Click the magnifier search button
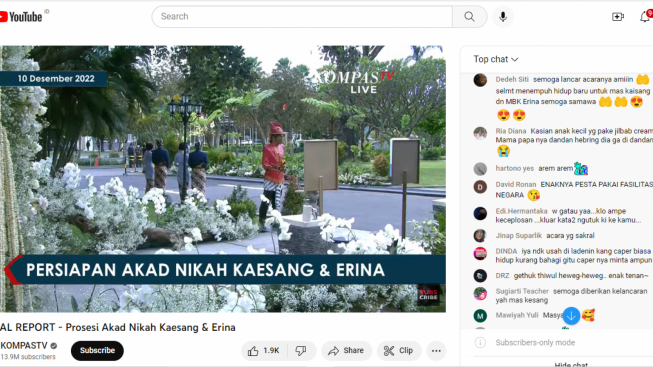Image resolution: width=653 pixels, height=367 pixels. tap(469, 17)
